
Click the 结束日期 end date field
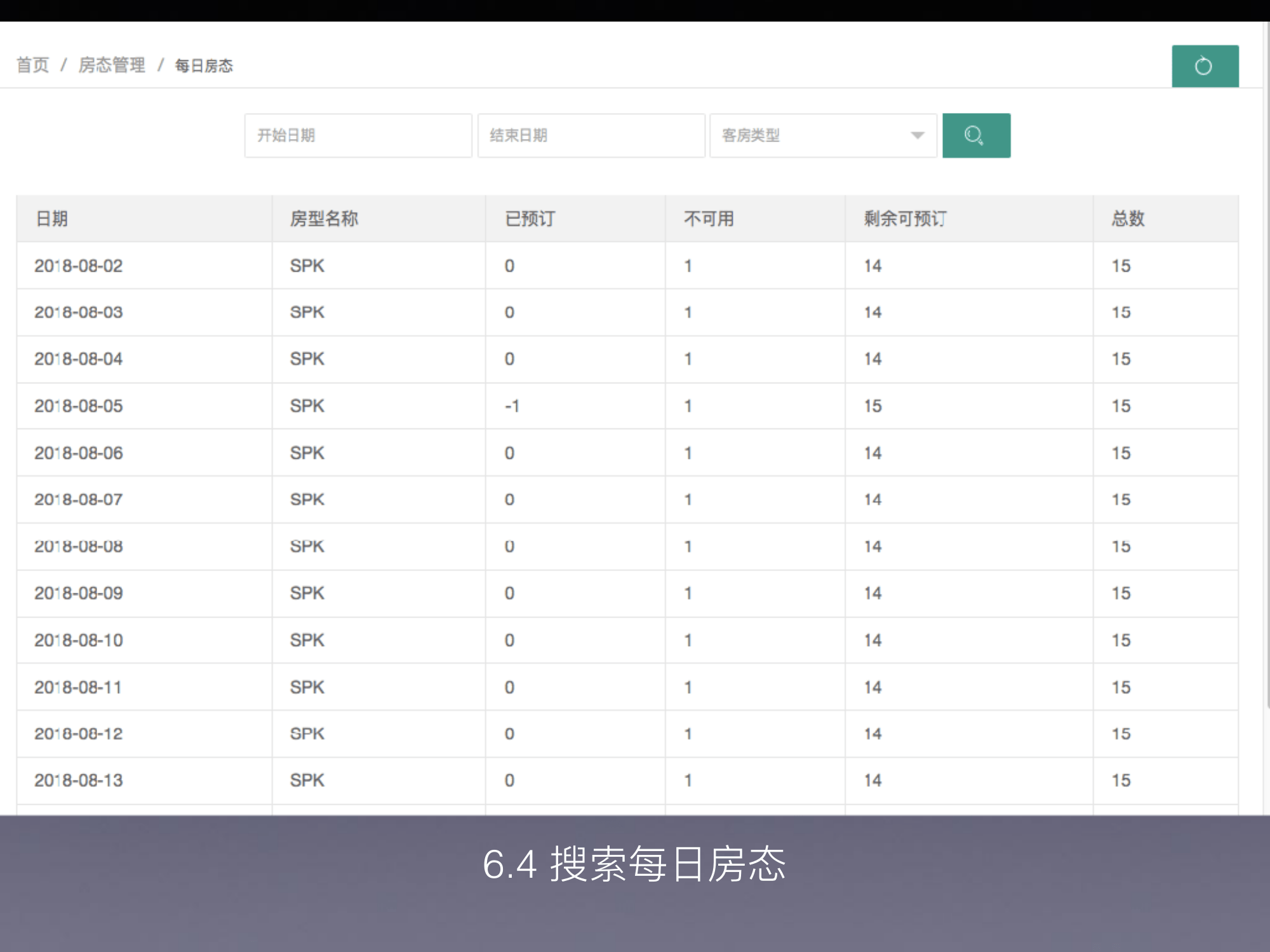pos(591,135)
